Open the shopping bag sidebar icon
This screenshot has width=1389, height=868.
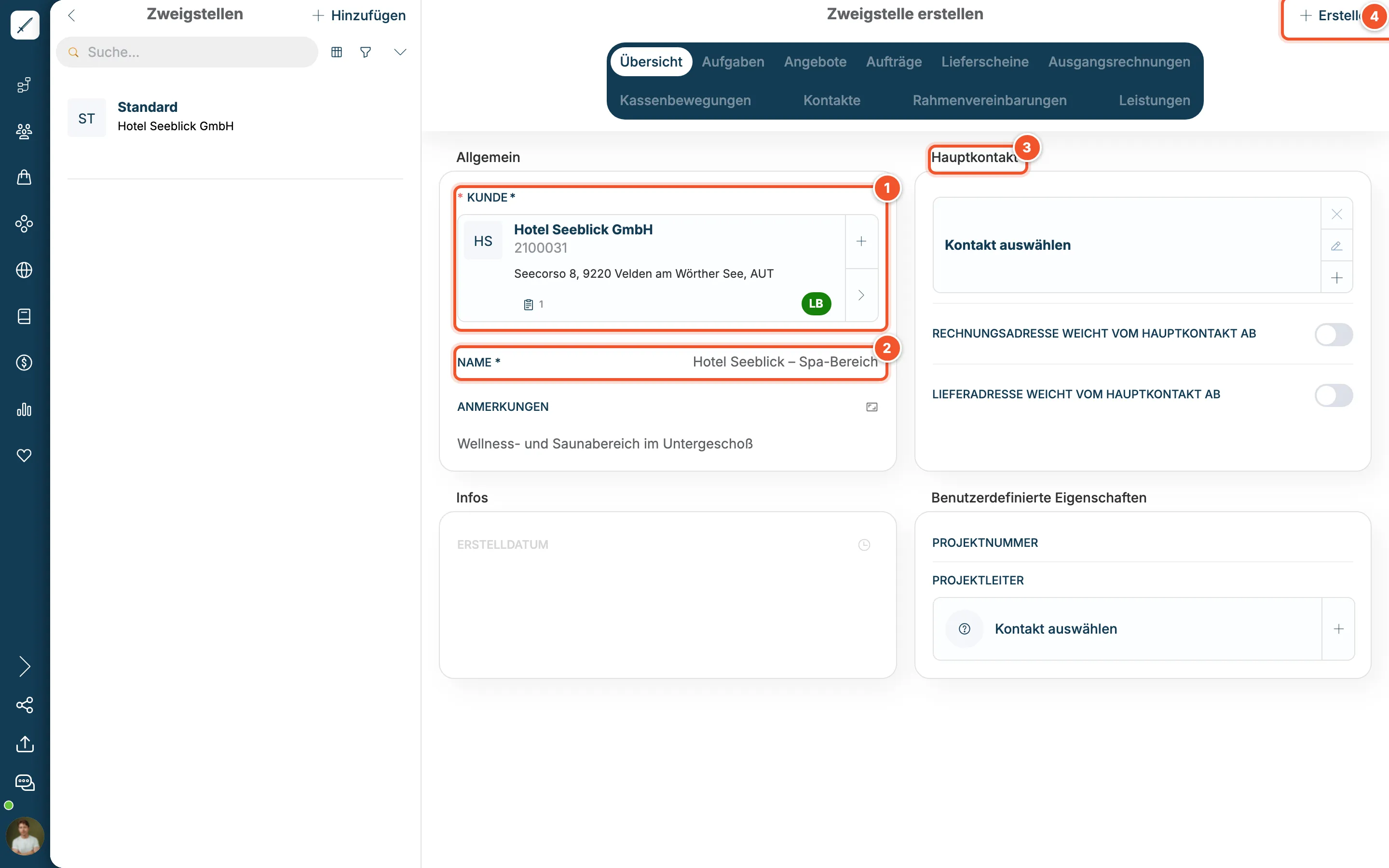[x=24, y=177]
